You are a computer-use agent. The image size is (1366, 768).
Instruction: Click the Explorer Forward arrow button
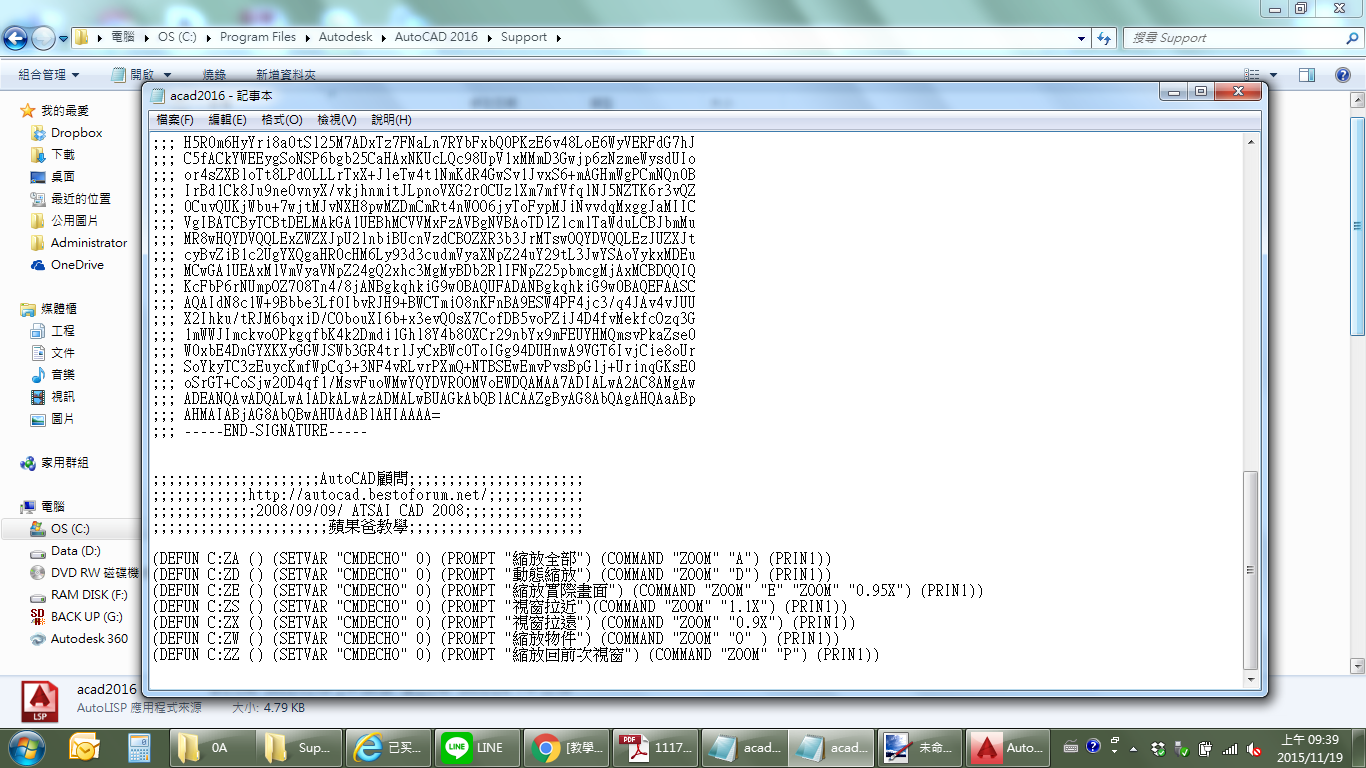tap(43, 38)
